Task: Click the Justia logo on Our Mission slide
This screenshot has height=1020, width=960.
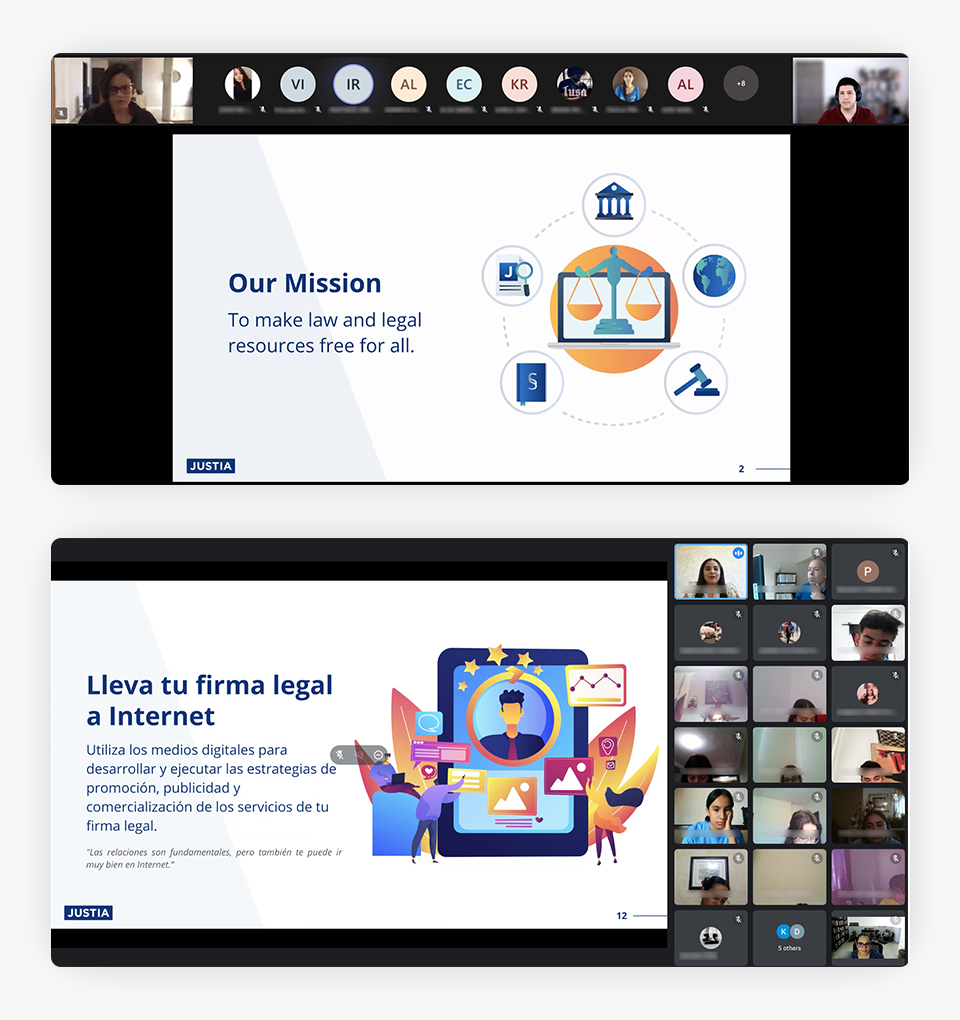Action: click(x=211, y=466)
